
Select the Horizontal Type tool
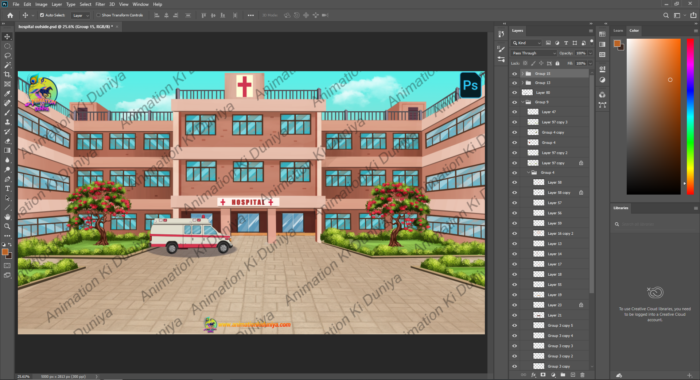[7, 188]
